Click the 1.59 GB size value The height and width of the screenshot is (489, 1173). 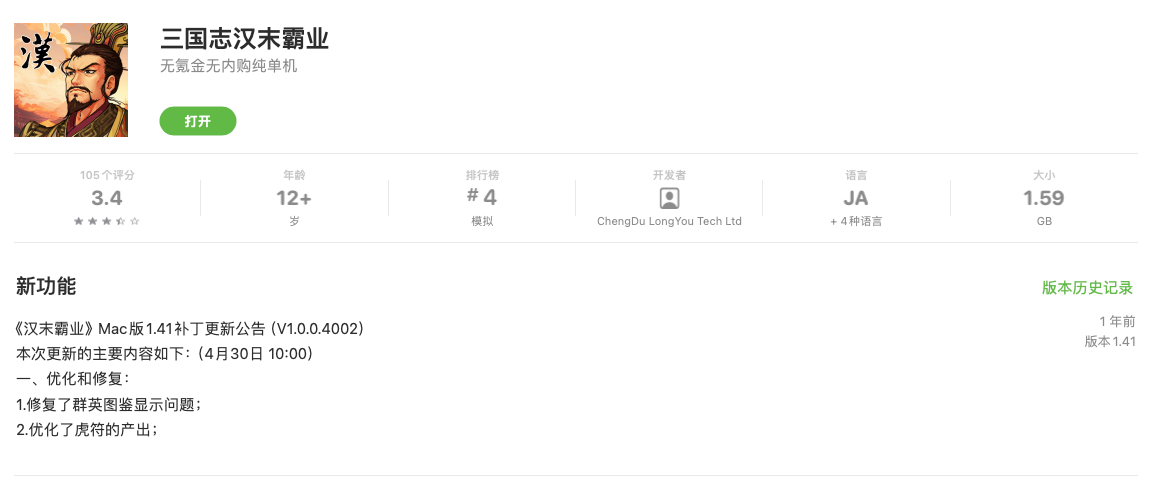pyautogui.click(x=1044, y=198)
